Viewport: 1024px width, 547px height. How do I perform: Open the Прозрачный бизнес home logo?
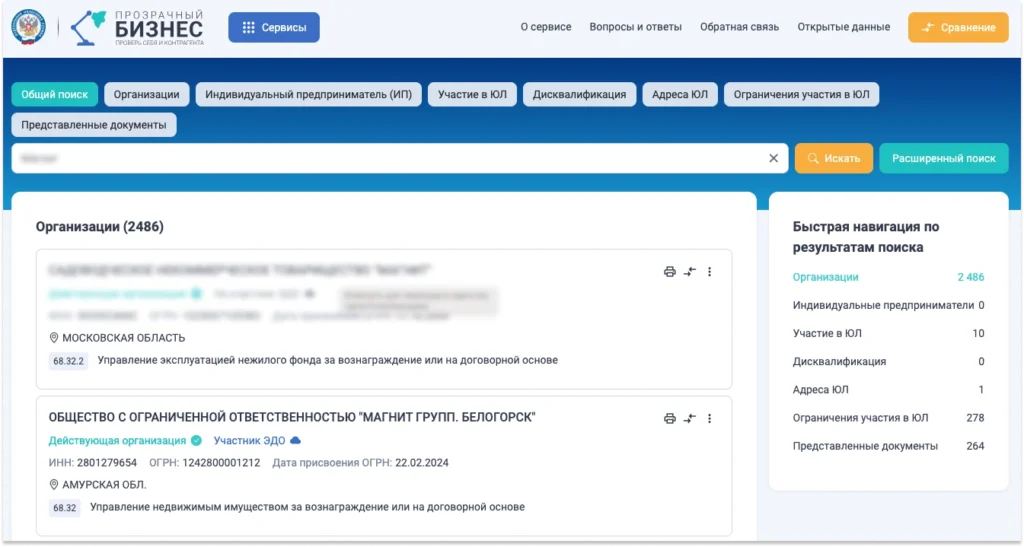pos(138,27)
